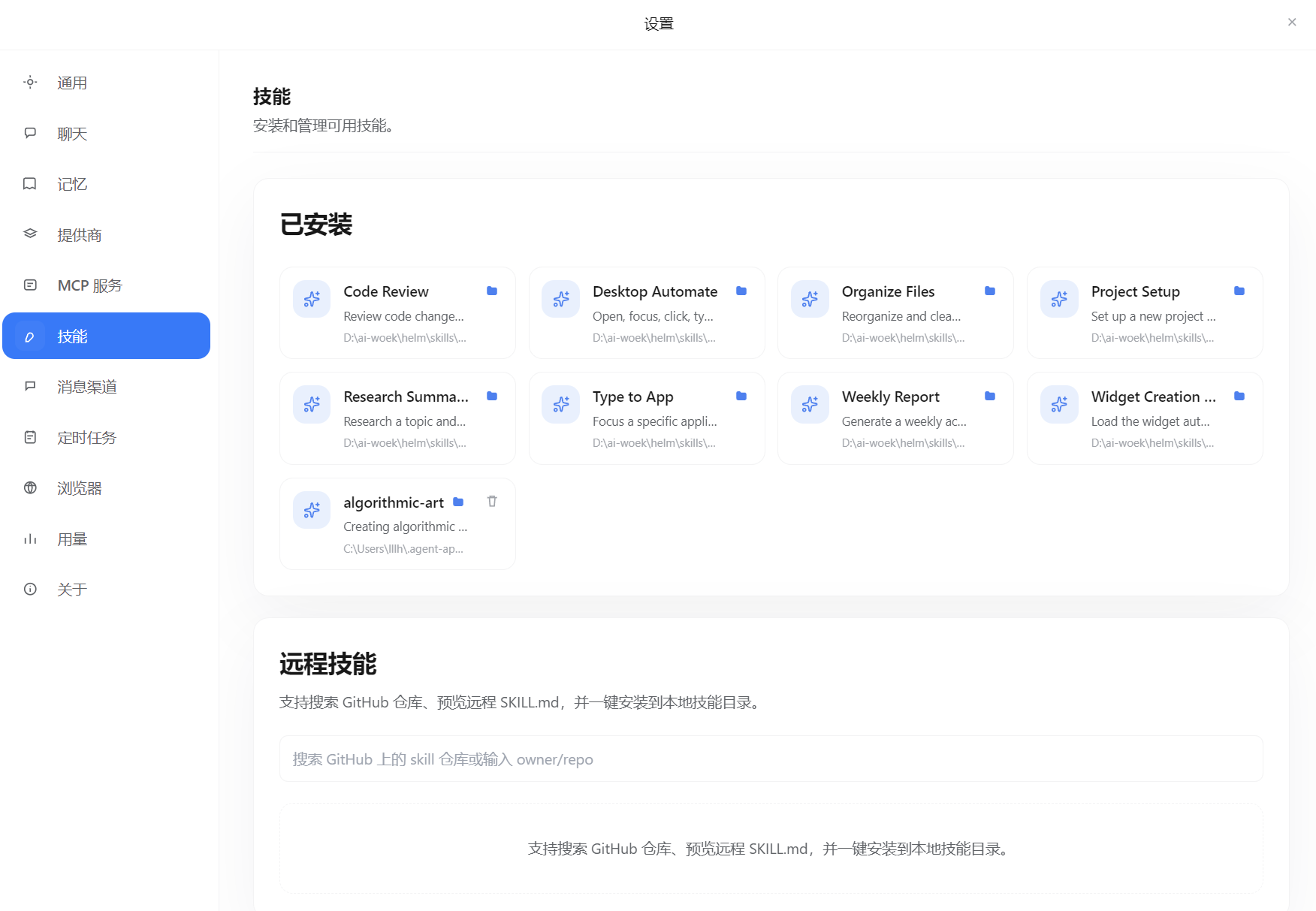Select the 提供商 layers icon
Viewport: 1316px width, 911px height.
pyautogui.click(x=30, y=234)
